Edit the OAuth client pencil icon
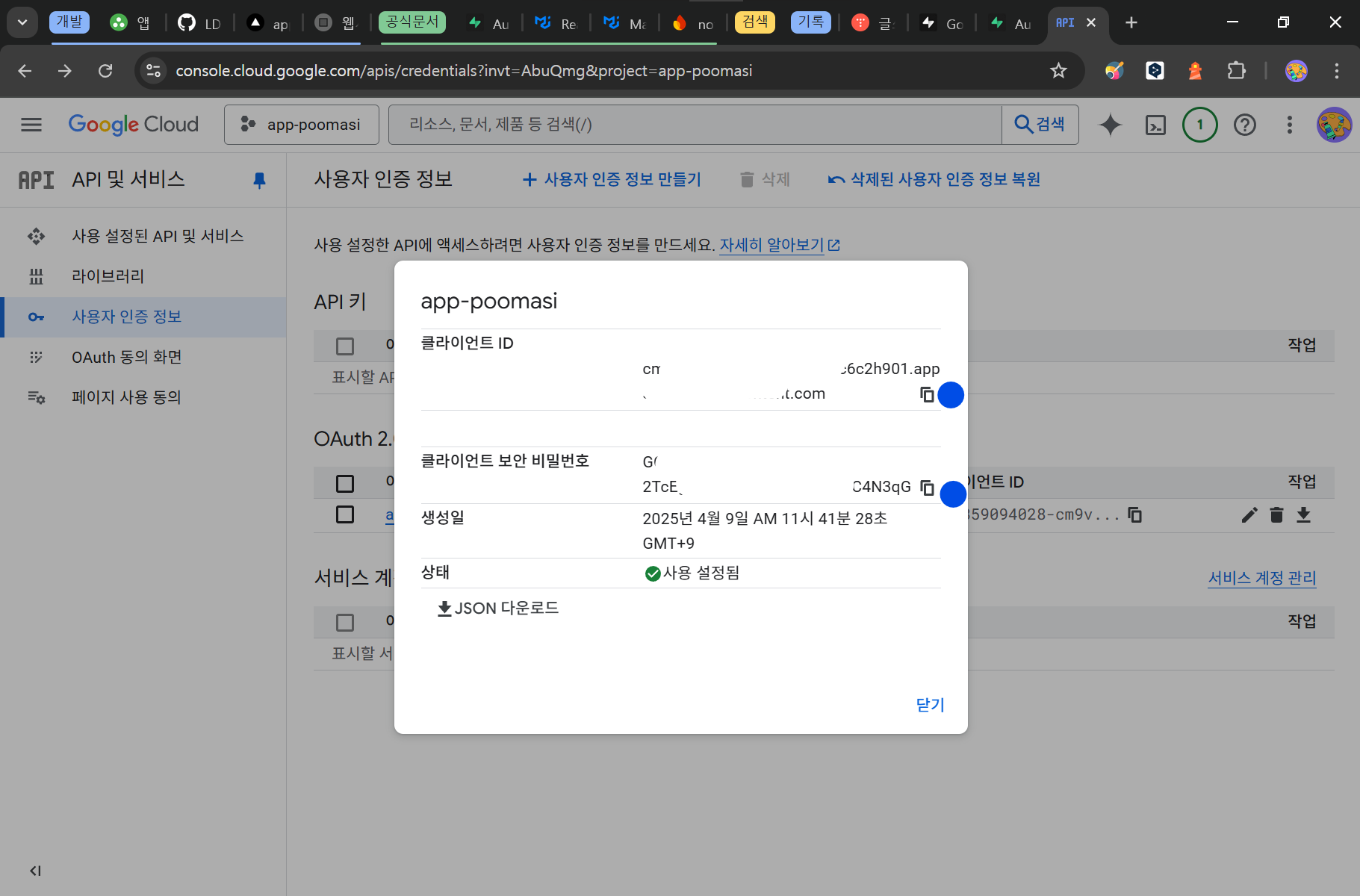Screen dimensions: 1360x896 (1249, 515)
